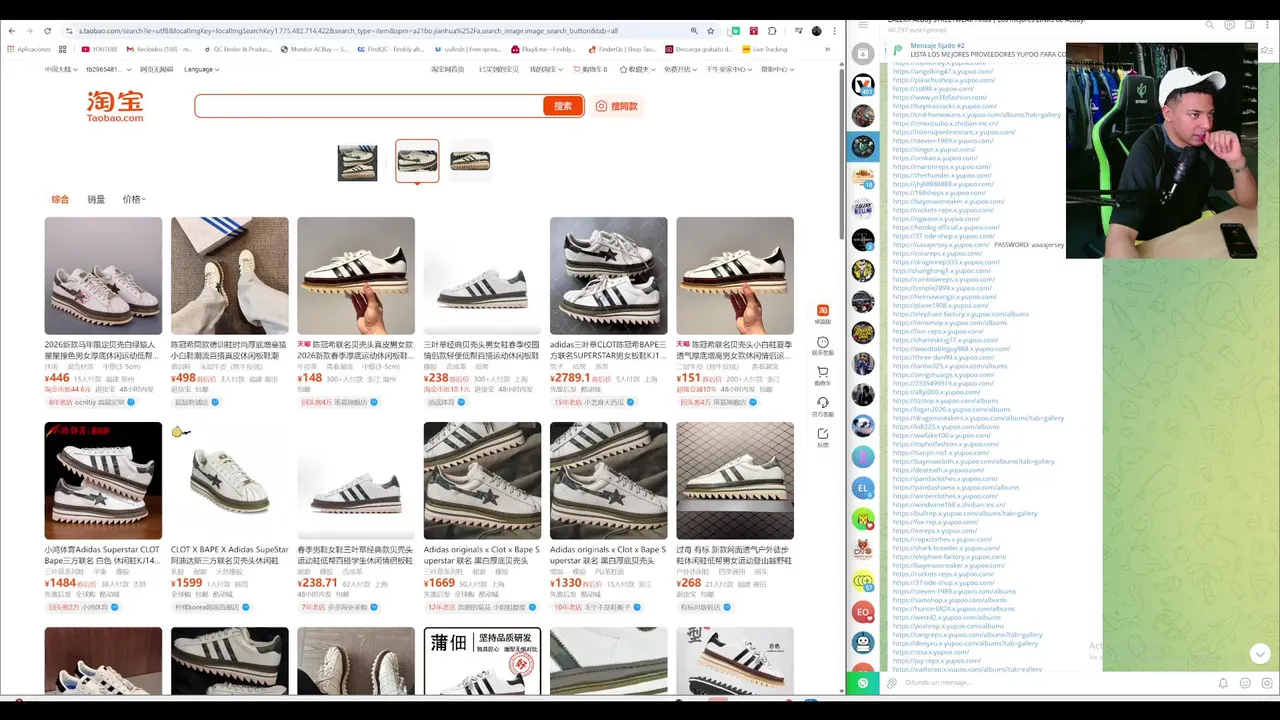Click the 桌面版 desktop app sidebar icon
The height and width of the screenshot is (720, 1280).
click(823, 314)
